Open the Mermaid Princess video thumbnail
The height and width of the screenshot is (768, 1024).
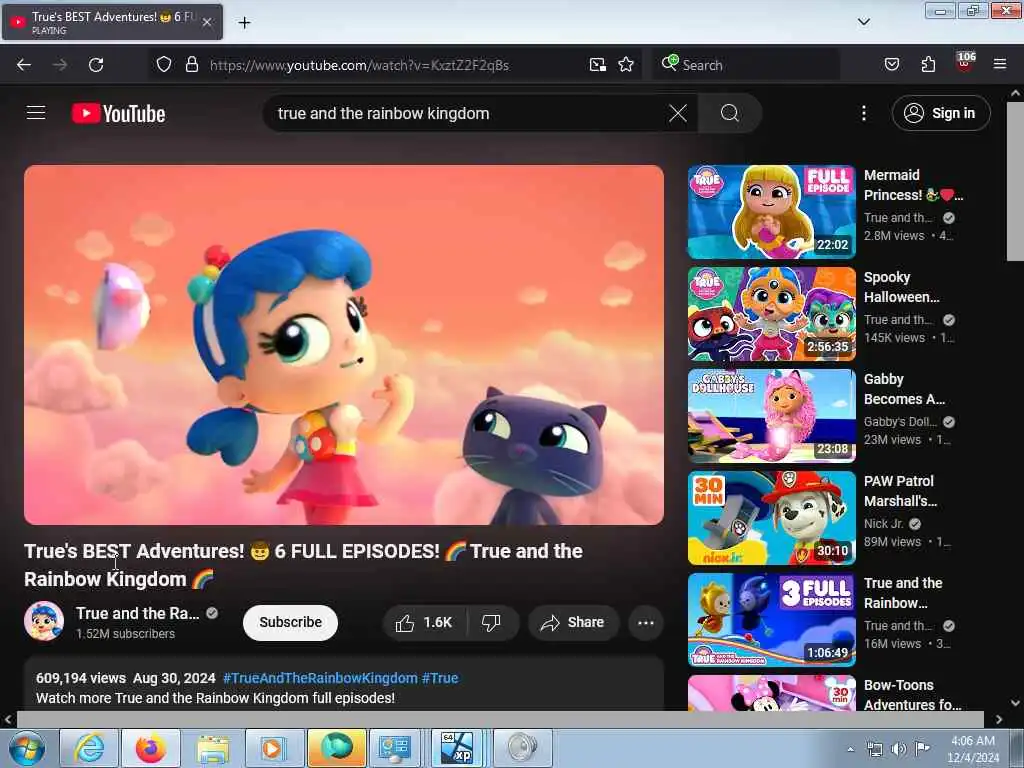click(771, 212)
